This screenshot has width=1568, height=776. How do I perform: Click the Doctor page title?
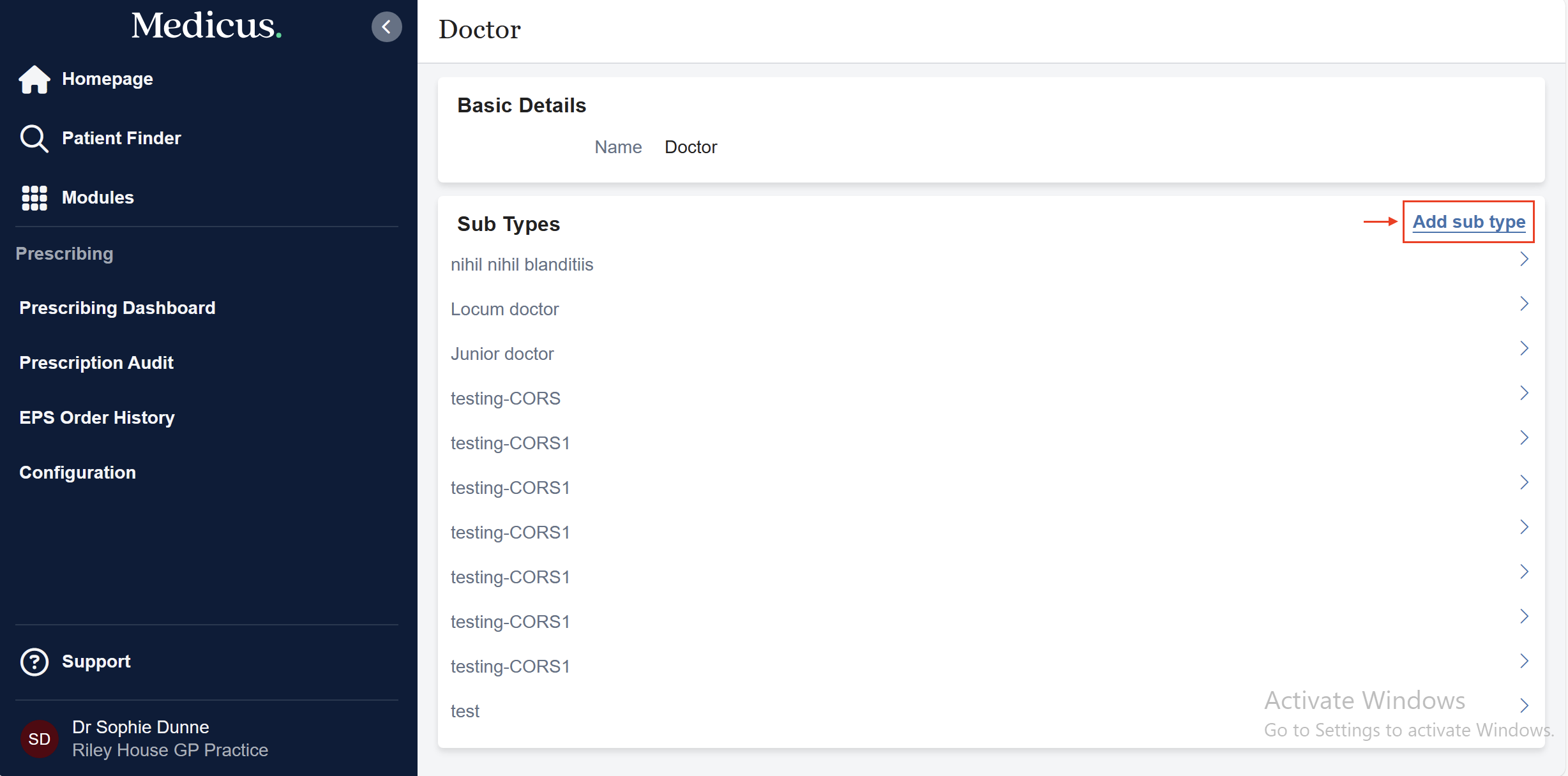click(479, 30)
